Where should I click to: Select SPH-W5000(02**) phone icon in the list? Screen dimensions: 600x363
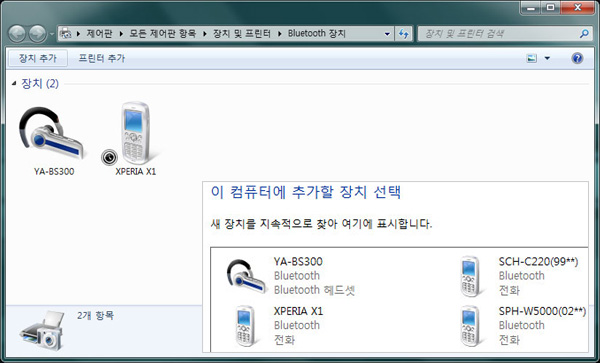point(470,326)
